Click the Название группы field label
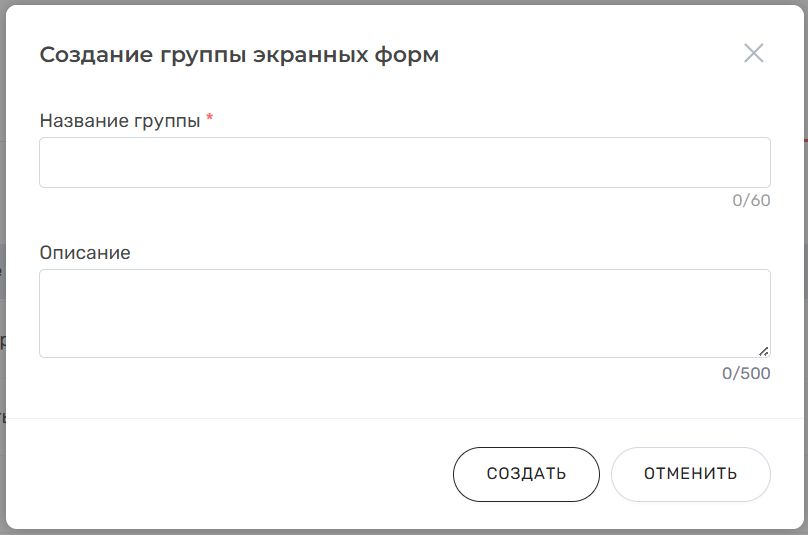808x535 pixels. coord(120,121)
